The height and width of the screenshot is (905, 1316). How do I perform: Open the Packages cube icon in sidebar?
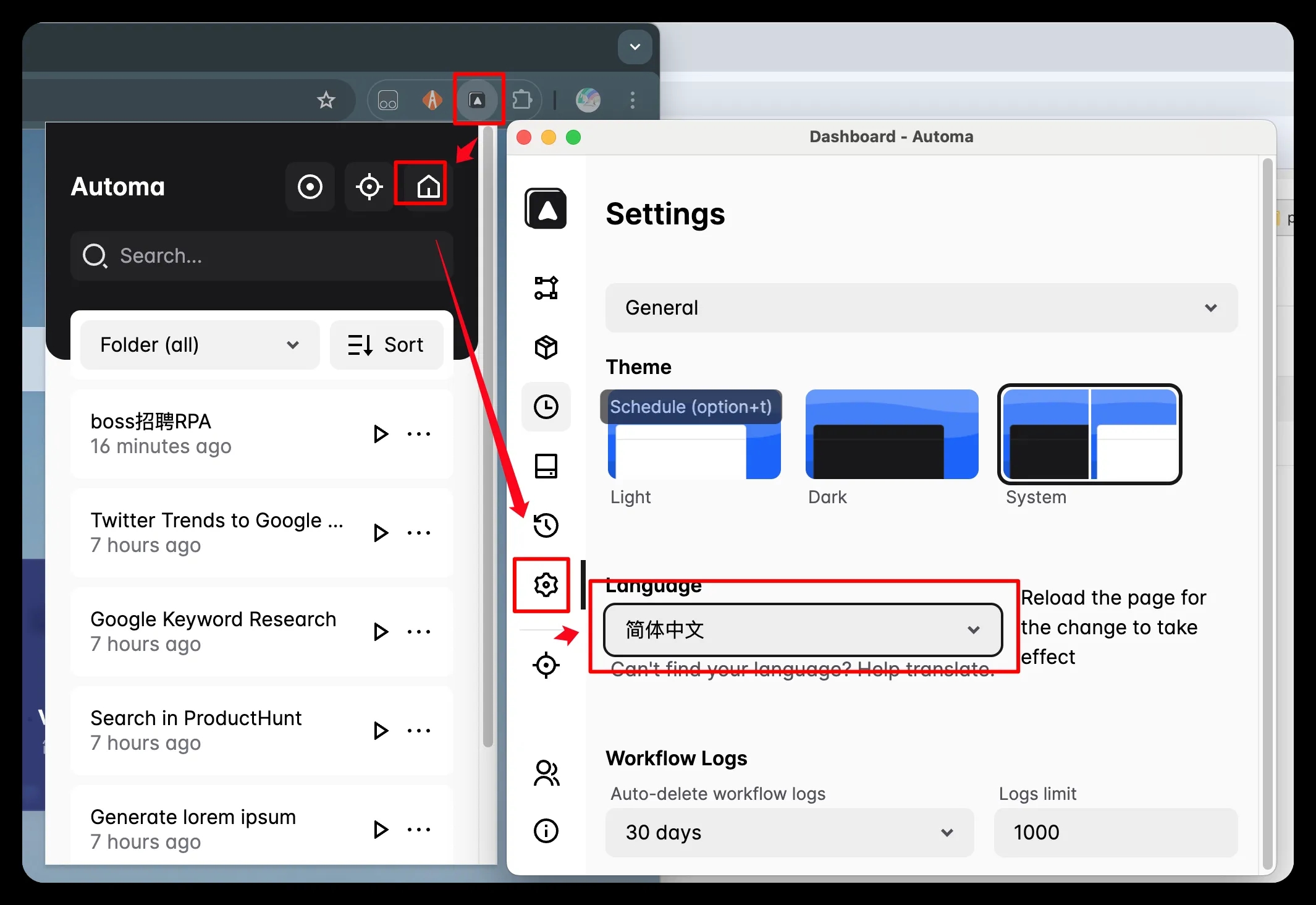(x=546, y=347)
